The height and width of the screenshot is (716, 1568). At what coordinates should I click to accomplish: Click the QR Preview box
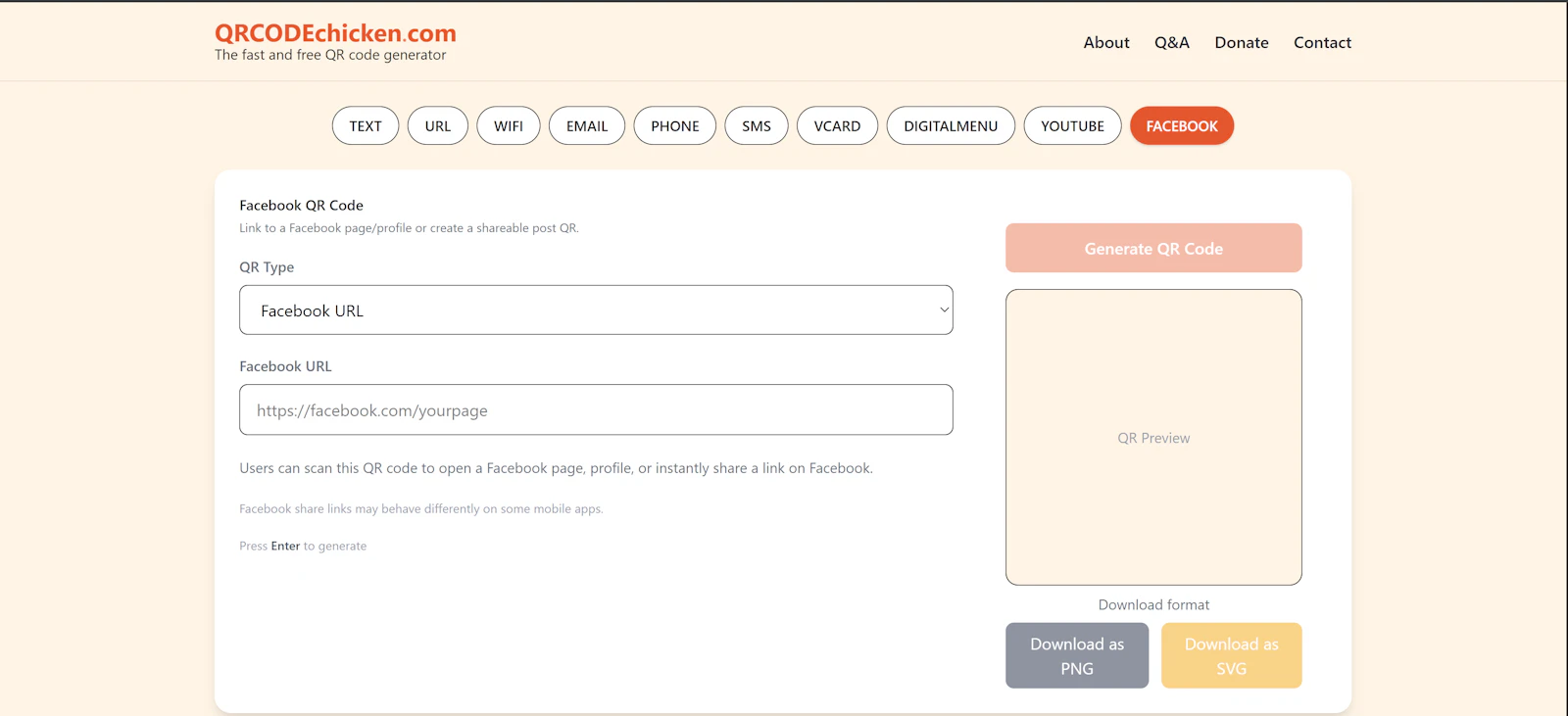coord(1153,437)
